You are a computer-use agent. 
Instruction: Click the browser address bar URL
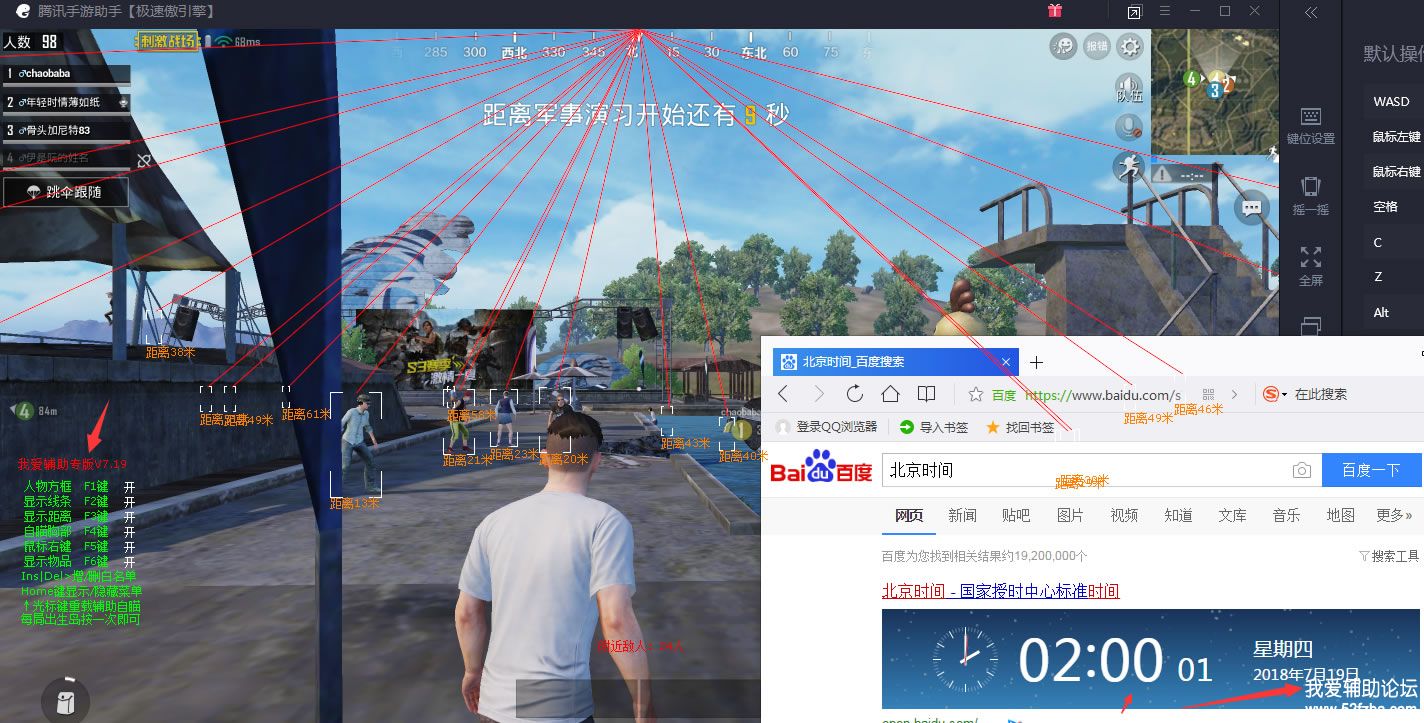pos(1103,395)
